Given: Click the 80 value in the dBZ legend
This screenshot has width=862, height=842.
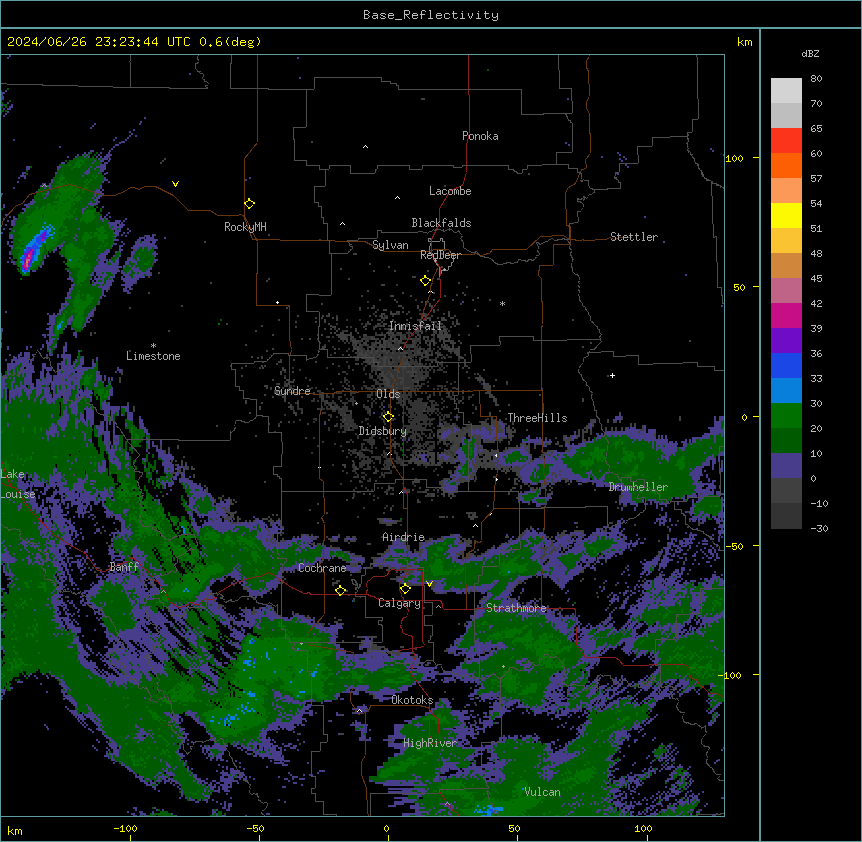Looking at the screenshot, I should tap(816, 79).
